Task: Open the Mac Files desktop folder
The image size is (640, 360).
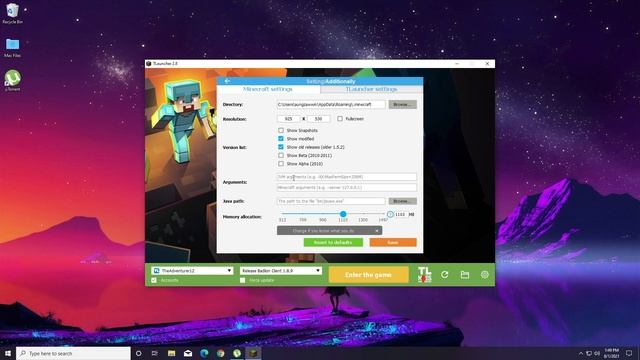Action: (12, 47)
